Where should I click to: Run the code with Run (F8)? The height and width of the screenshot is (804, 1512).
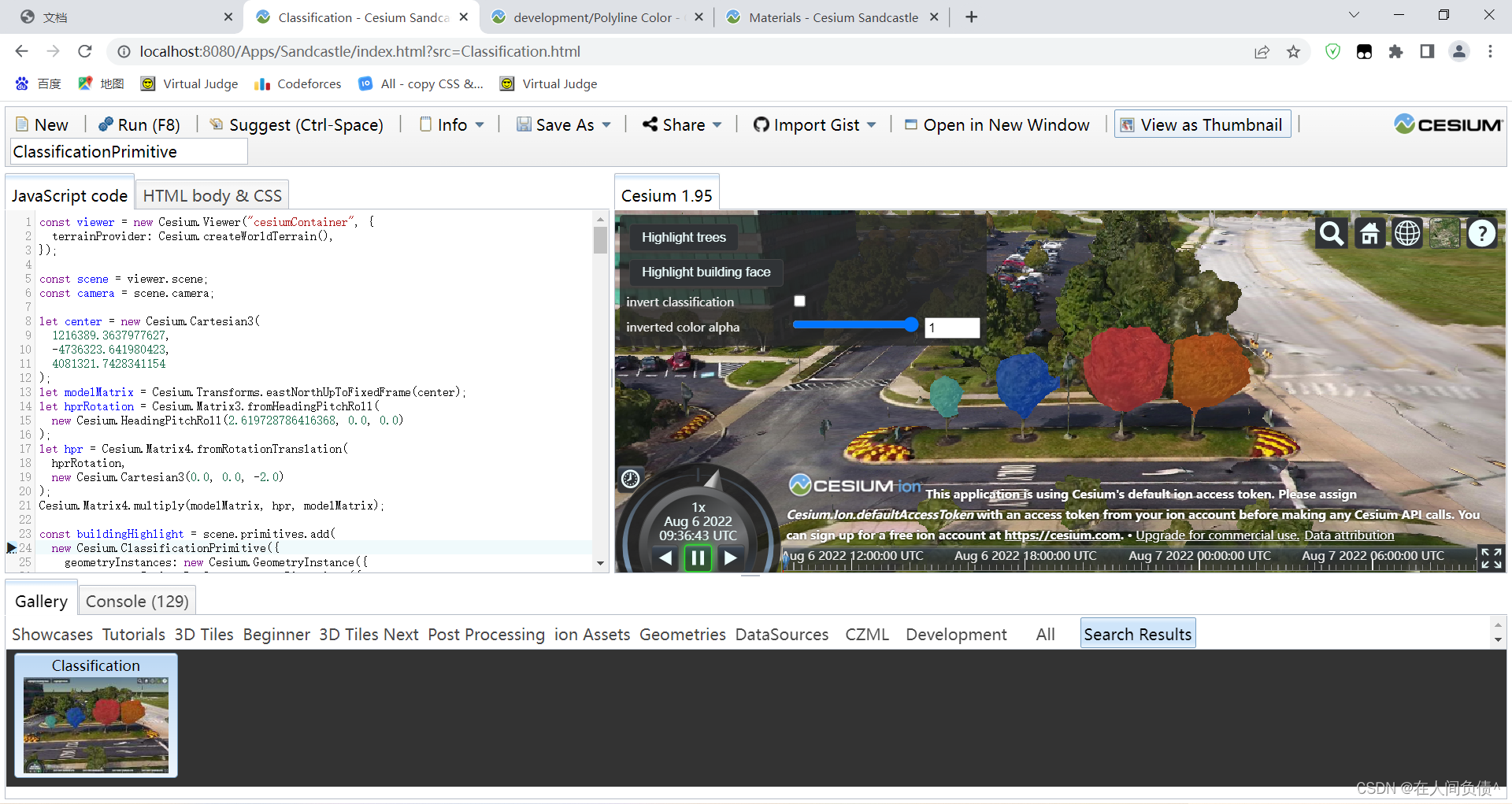[139, 124]
